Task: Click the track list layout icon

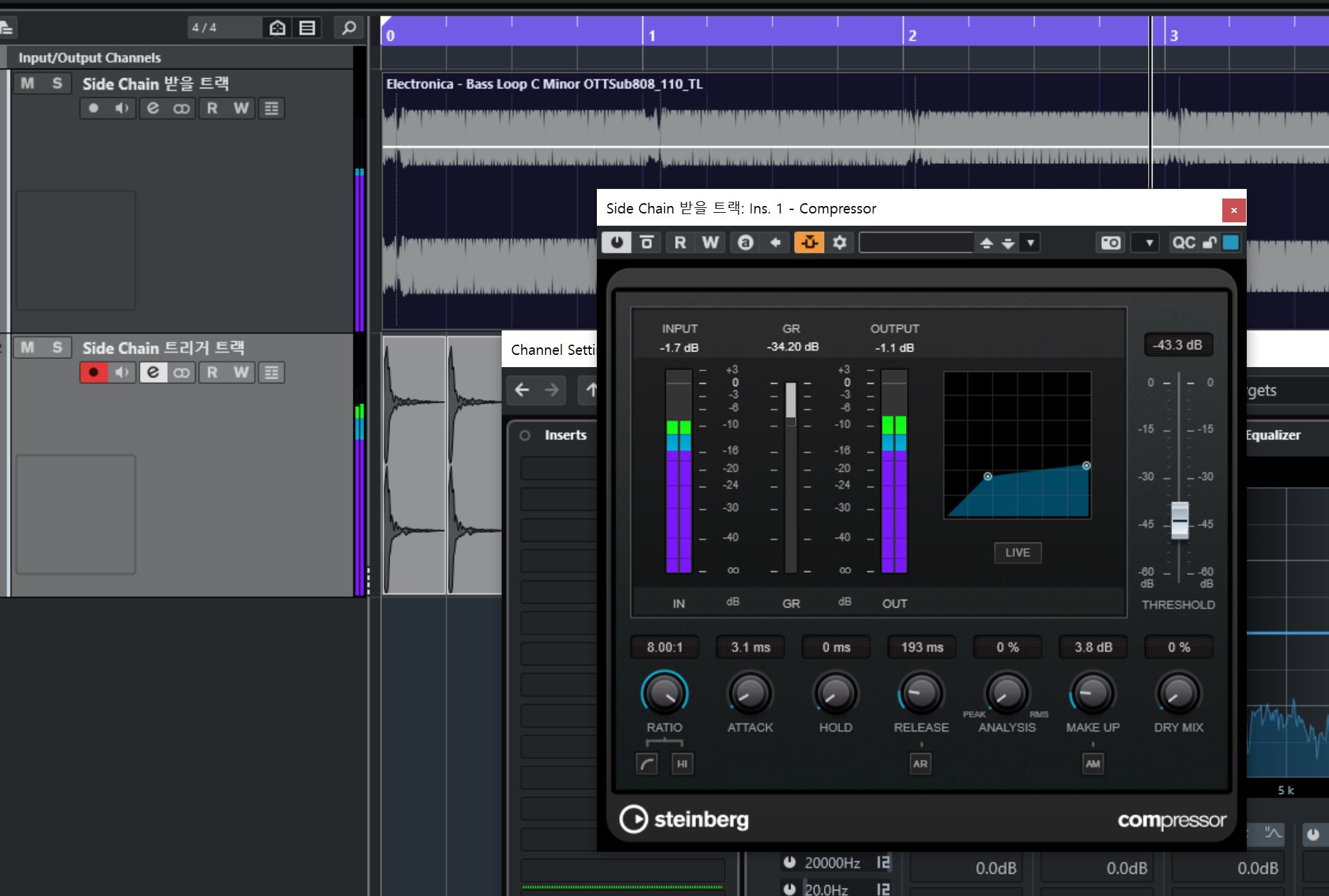Action: [x=307, y=28]
